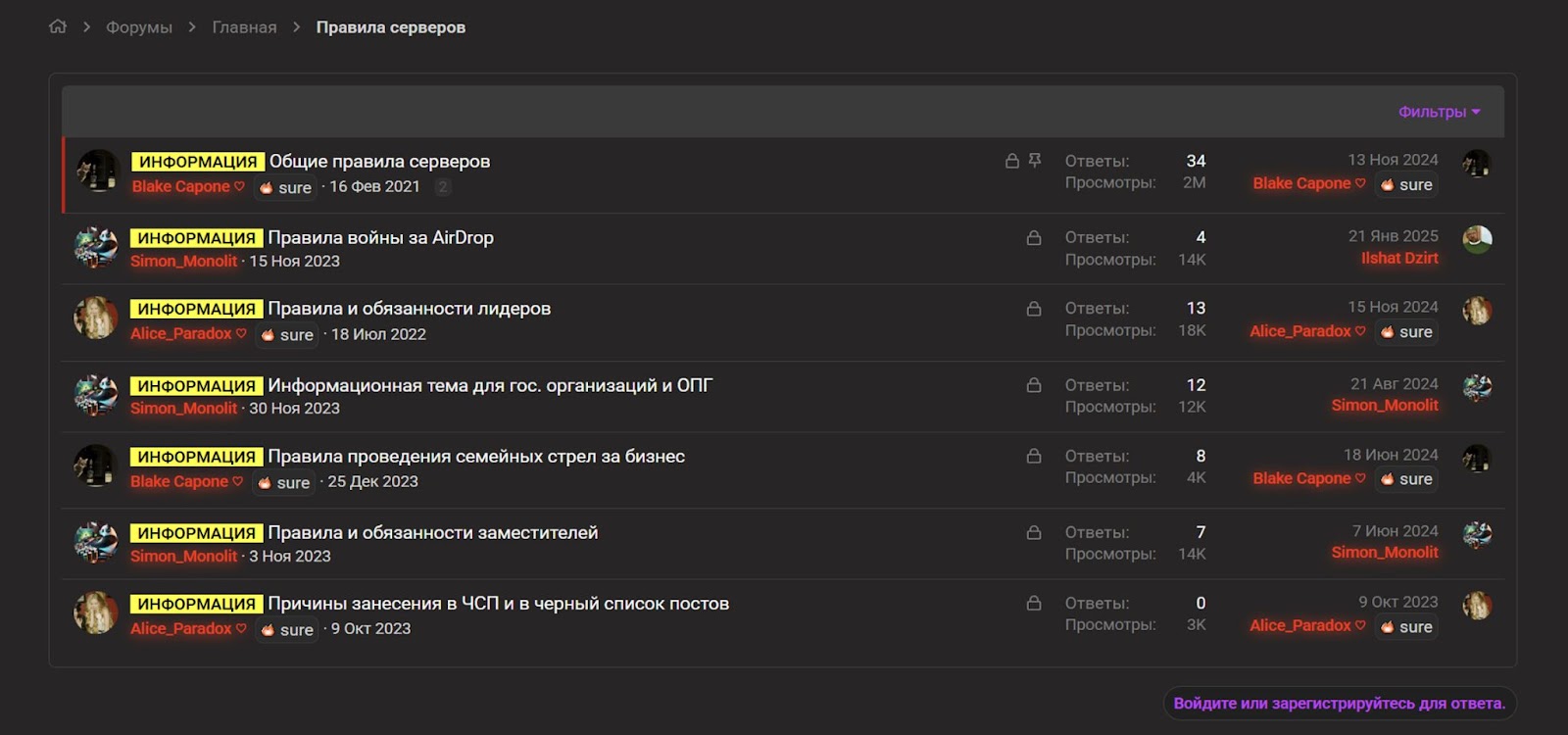Click ИНФОРМАЦИЯ prefix of заместителей thread

click(x=197, y=533)
